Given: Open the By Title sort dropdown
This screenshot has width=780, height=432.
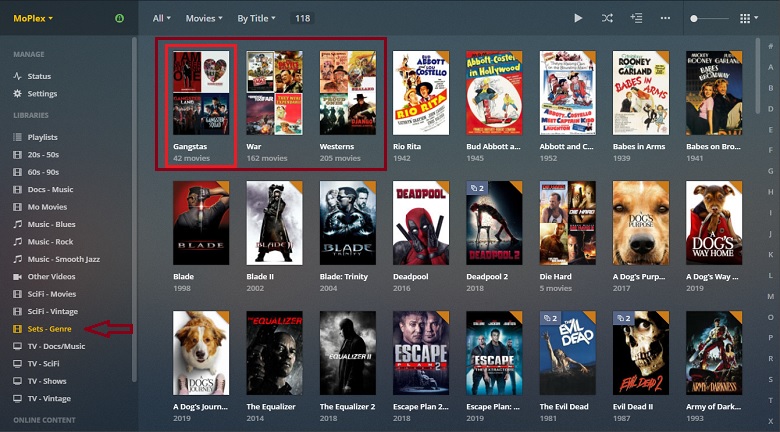Looking at the screenshot, I should click(x=256, y=18).
